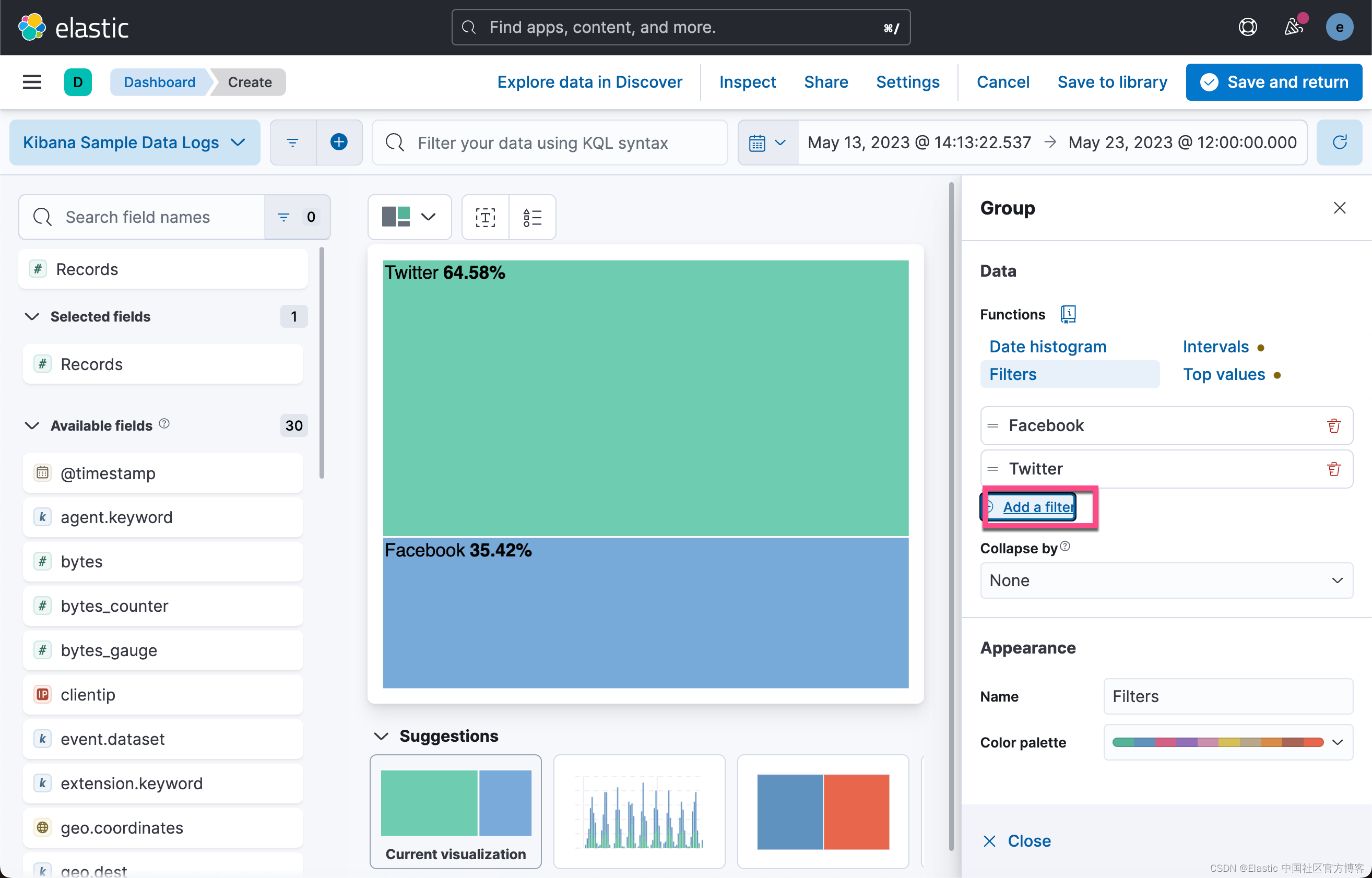Collapse the Selected fields section

(32, 316)
